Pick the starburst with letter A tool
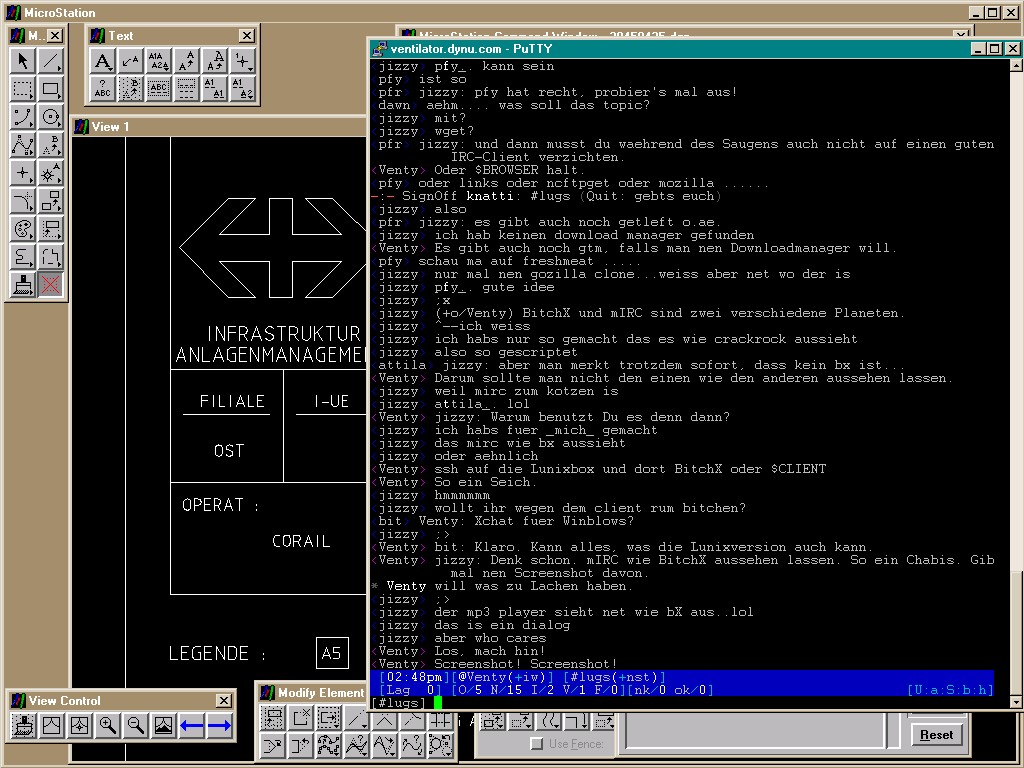1024x768 pixels. click(50, 173)
